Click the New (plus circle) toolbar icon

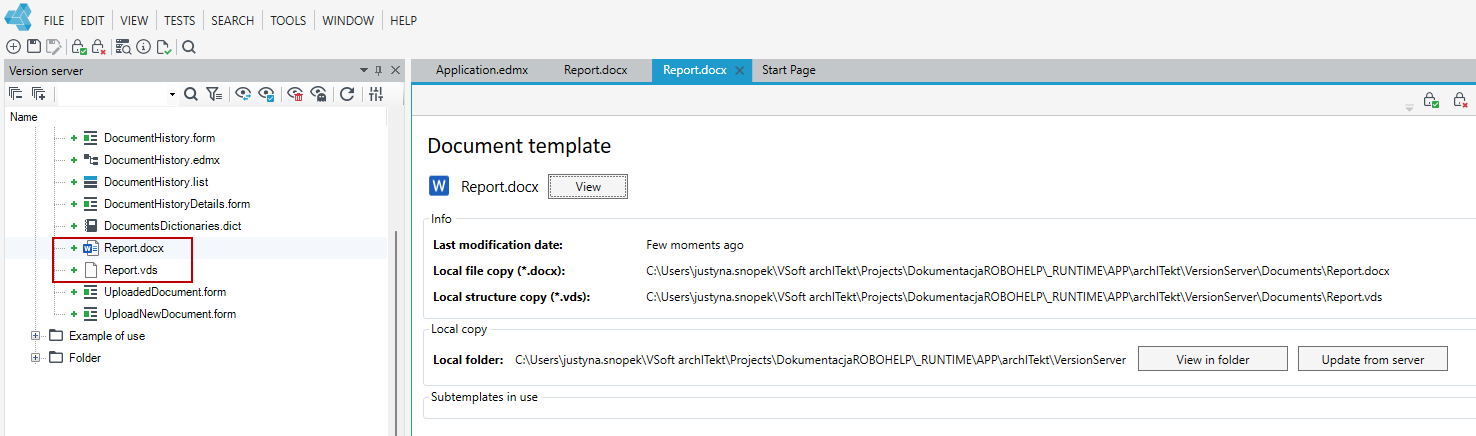13,46
